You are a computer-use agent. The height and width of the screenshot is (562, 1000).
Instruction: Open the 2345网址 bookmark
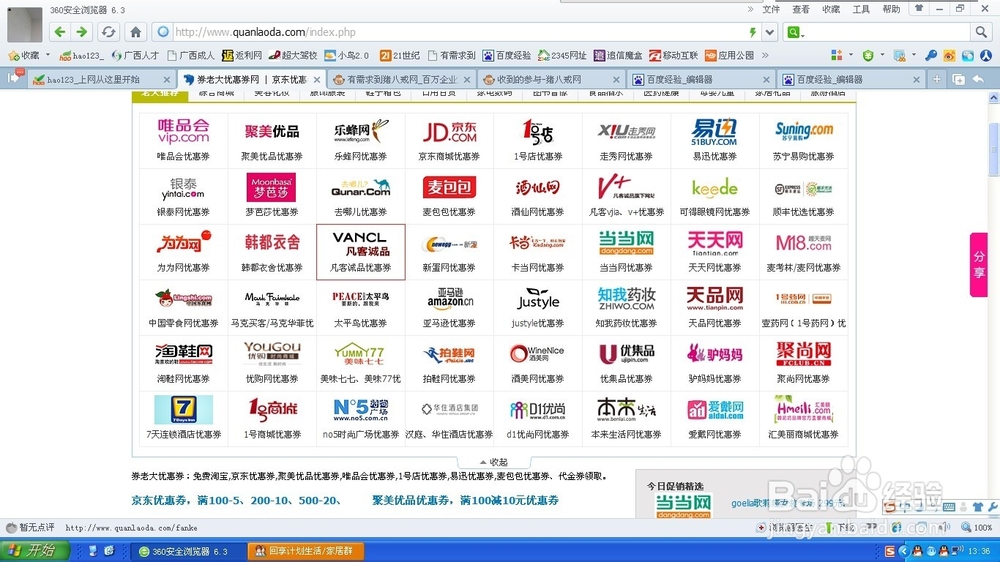pyautogui.click(x=562, y=55)
